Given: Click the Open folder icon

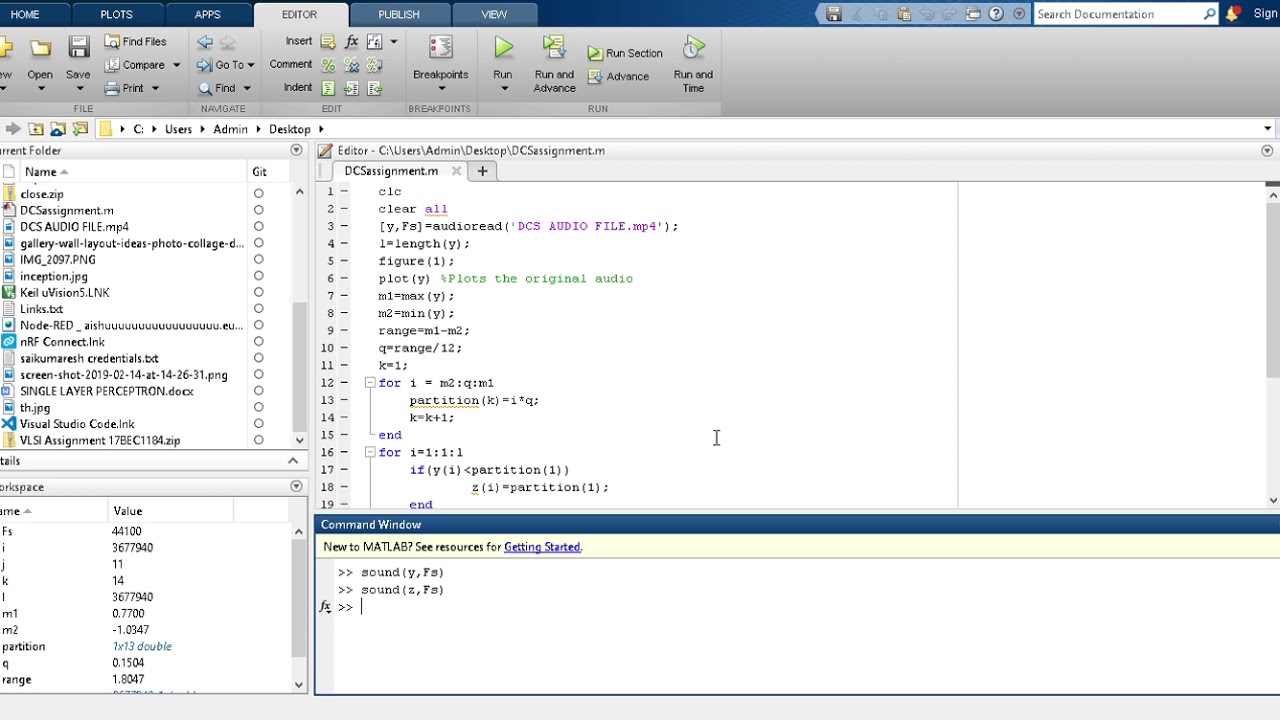Looking at the screenshot, I should click(40, 48).
